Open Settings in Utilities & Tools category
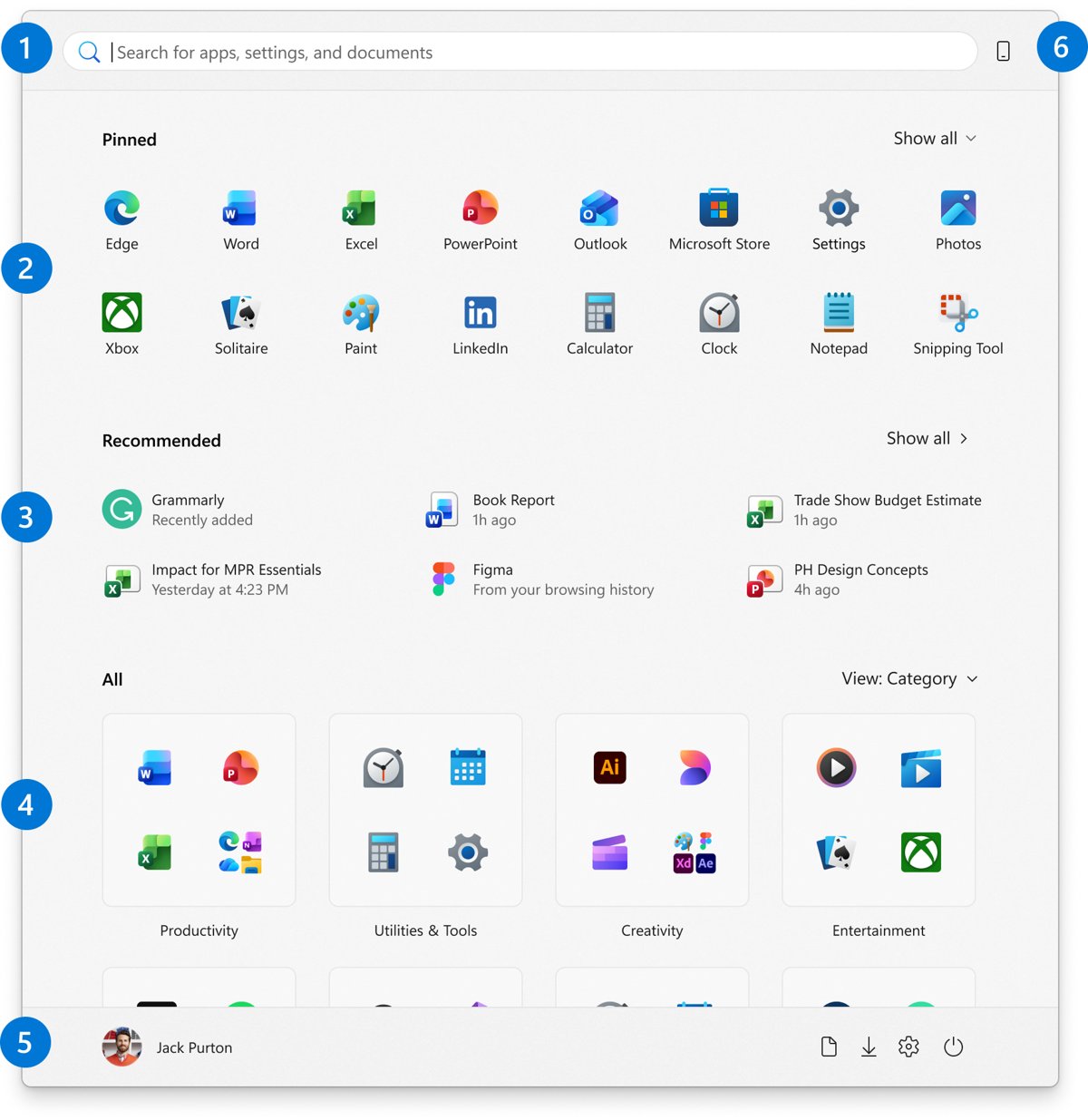This screenshot has width=1088, height=1120. point(468,852)
